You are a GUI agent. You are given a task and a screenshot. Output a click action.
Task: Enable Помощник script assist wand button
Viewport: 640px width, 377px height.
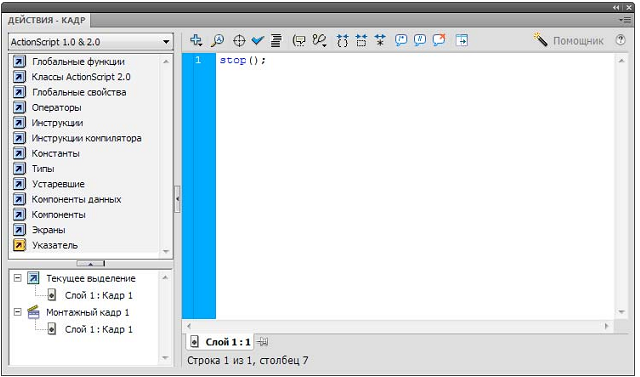click(x=568, y=40)
